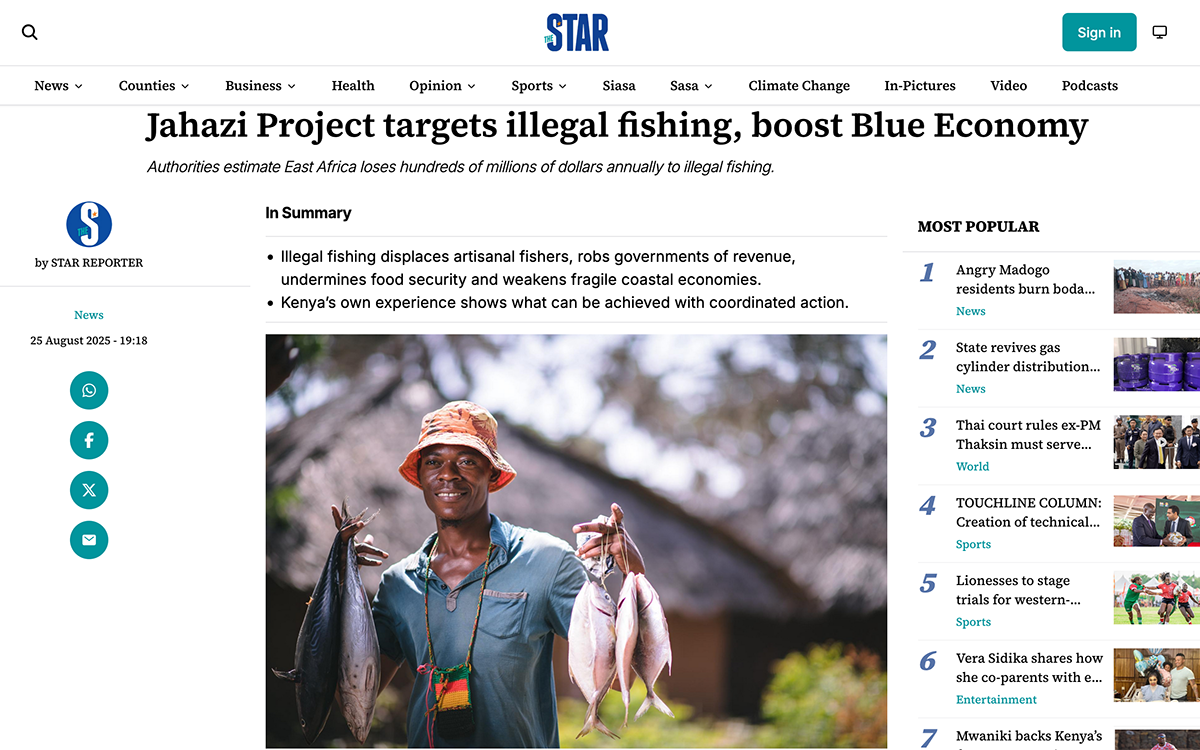Click The Star logo in header
The width and height of the screenshot is (1200, 750).
[576, 32]
